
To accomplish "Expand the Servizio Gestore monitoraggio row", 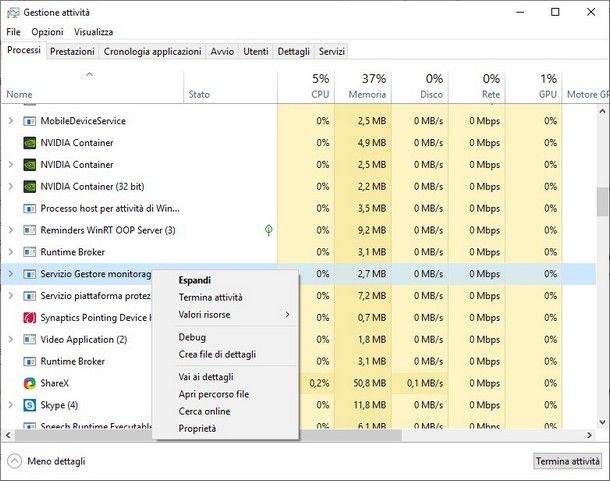I will 11,274.
